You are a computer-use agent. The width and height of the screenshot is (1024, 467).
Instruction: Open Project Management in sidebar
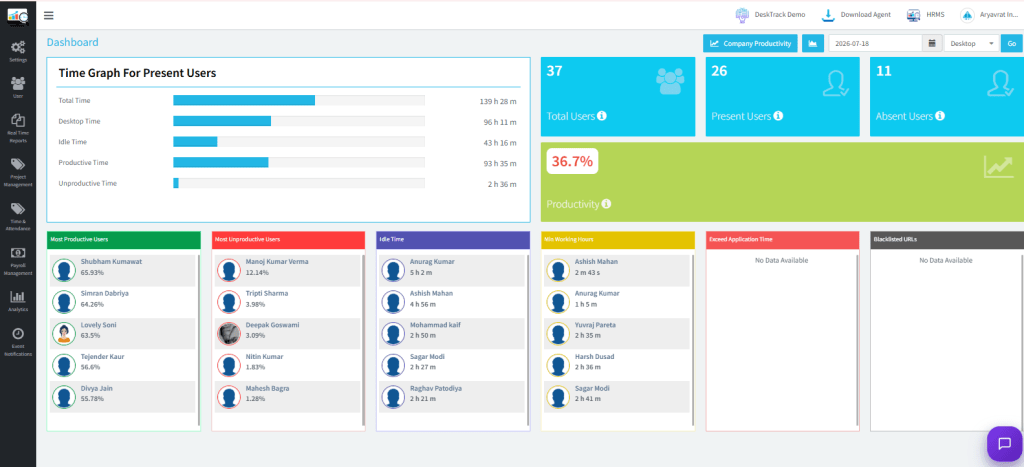point(18,172)
